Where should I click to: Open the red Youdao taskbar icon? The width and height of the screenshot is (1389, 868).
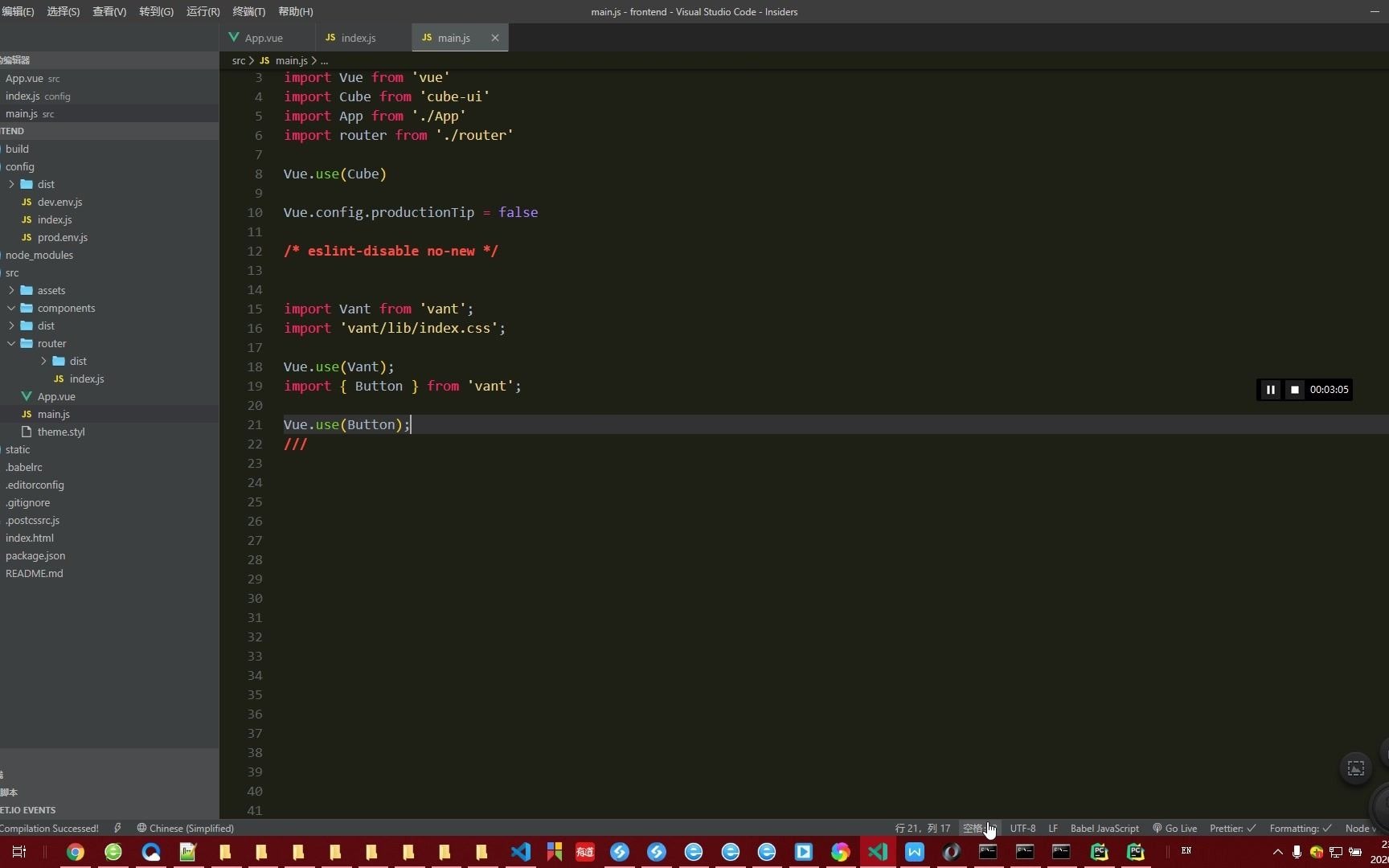pos(584,852)
